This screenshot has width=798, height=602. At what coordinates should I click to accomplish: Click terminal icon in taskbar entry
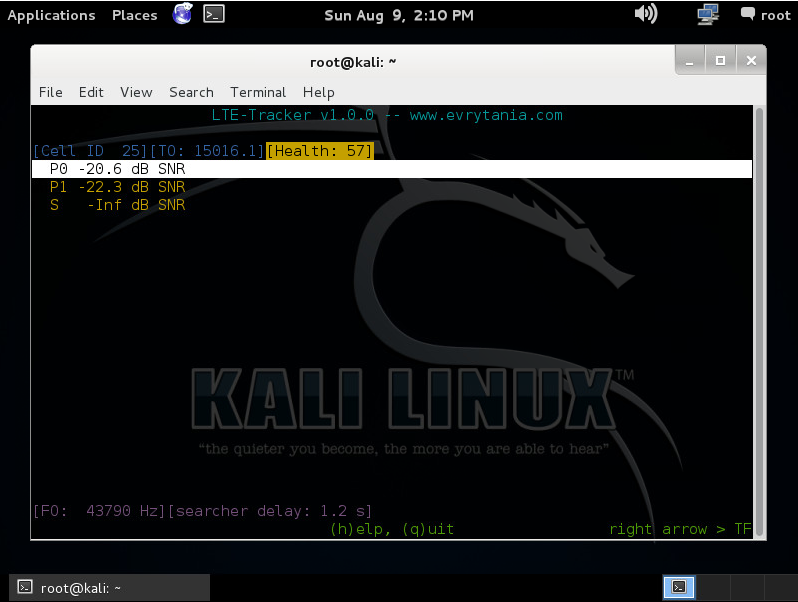click(x=25, y=587)
